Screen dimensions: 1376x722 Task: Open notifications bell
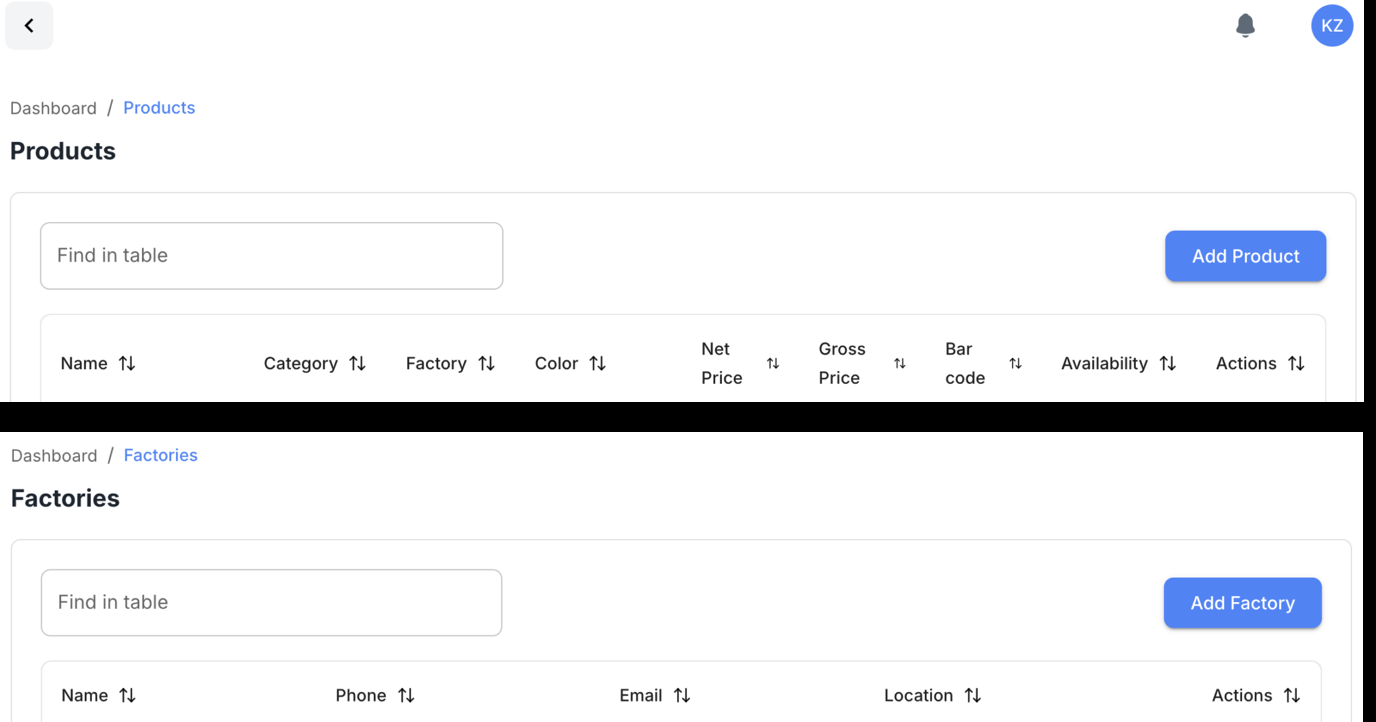(x=1245, y=25)
